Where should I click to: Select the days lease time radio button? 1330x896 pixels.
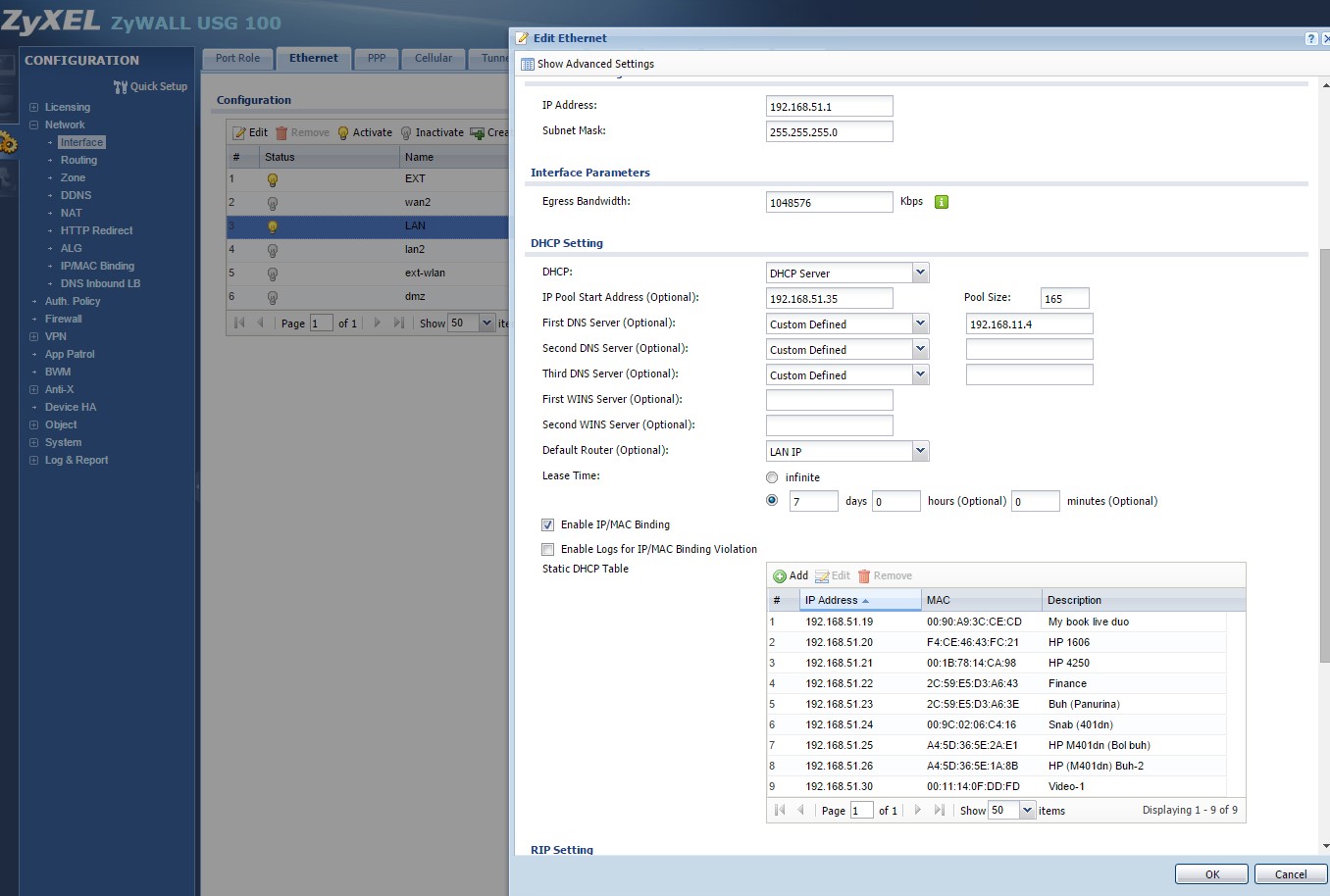click(772, 500)
